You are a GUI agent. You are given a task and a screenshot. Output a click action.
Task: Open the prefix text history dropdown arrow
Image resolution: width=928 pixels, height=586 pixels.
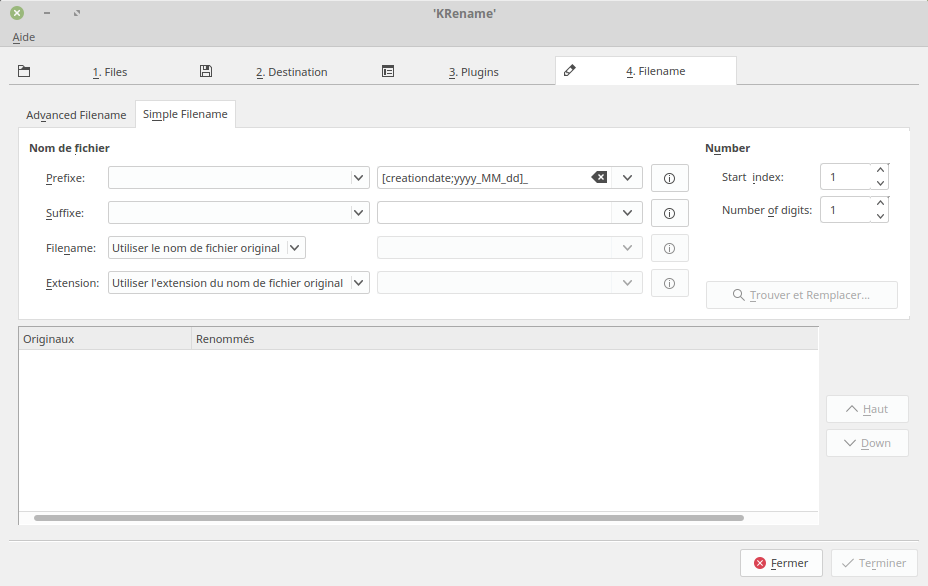coord(627,178)
